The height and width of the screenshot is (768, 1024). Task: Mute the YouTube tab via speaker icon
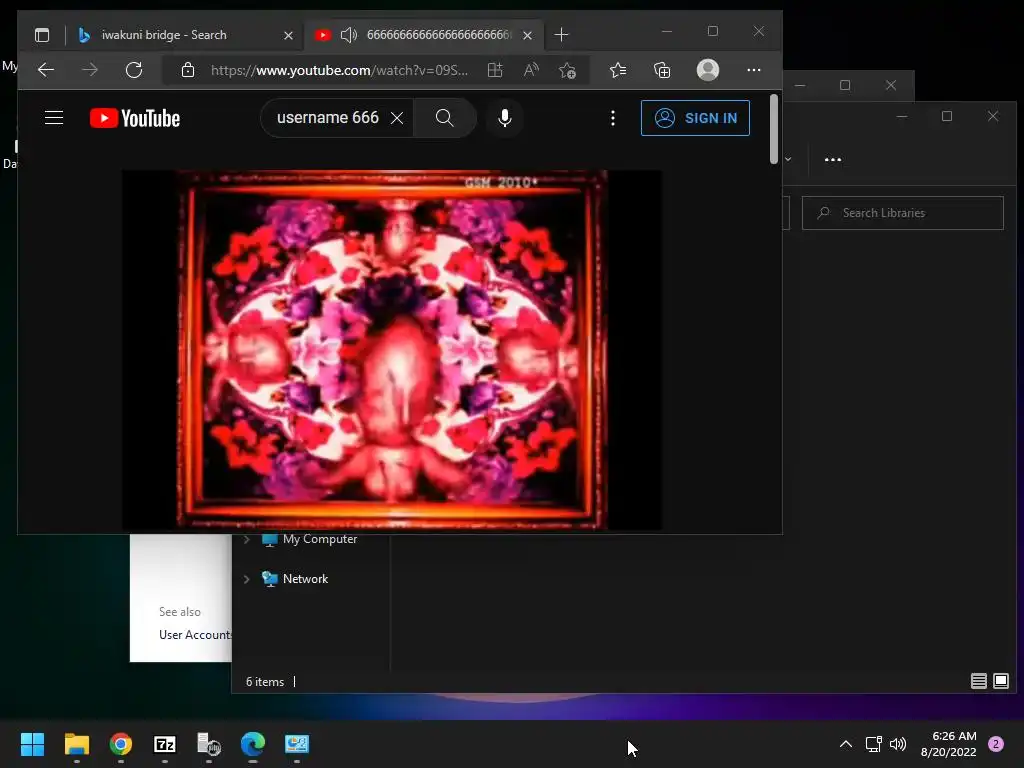tap(349, 35)
